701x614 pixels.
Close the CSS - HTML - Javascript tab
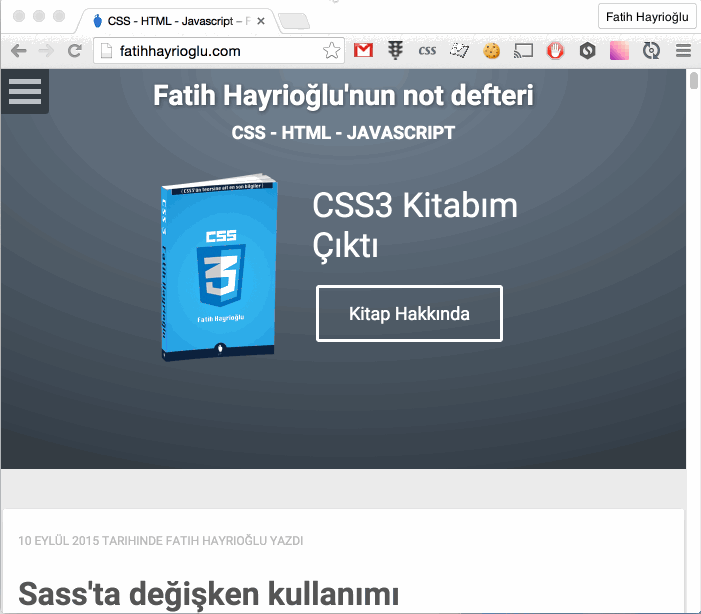260,20
